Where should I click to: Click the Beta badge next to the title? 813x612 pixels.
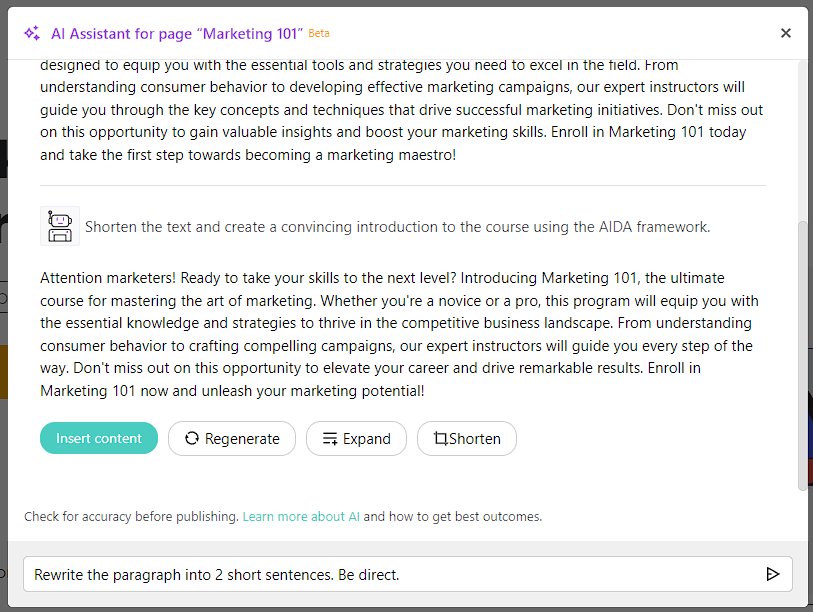coord(319,33)
